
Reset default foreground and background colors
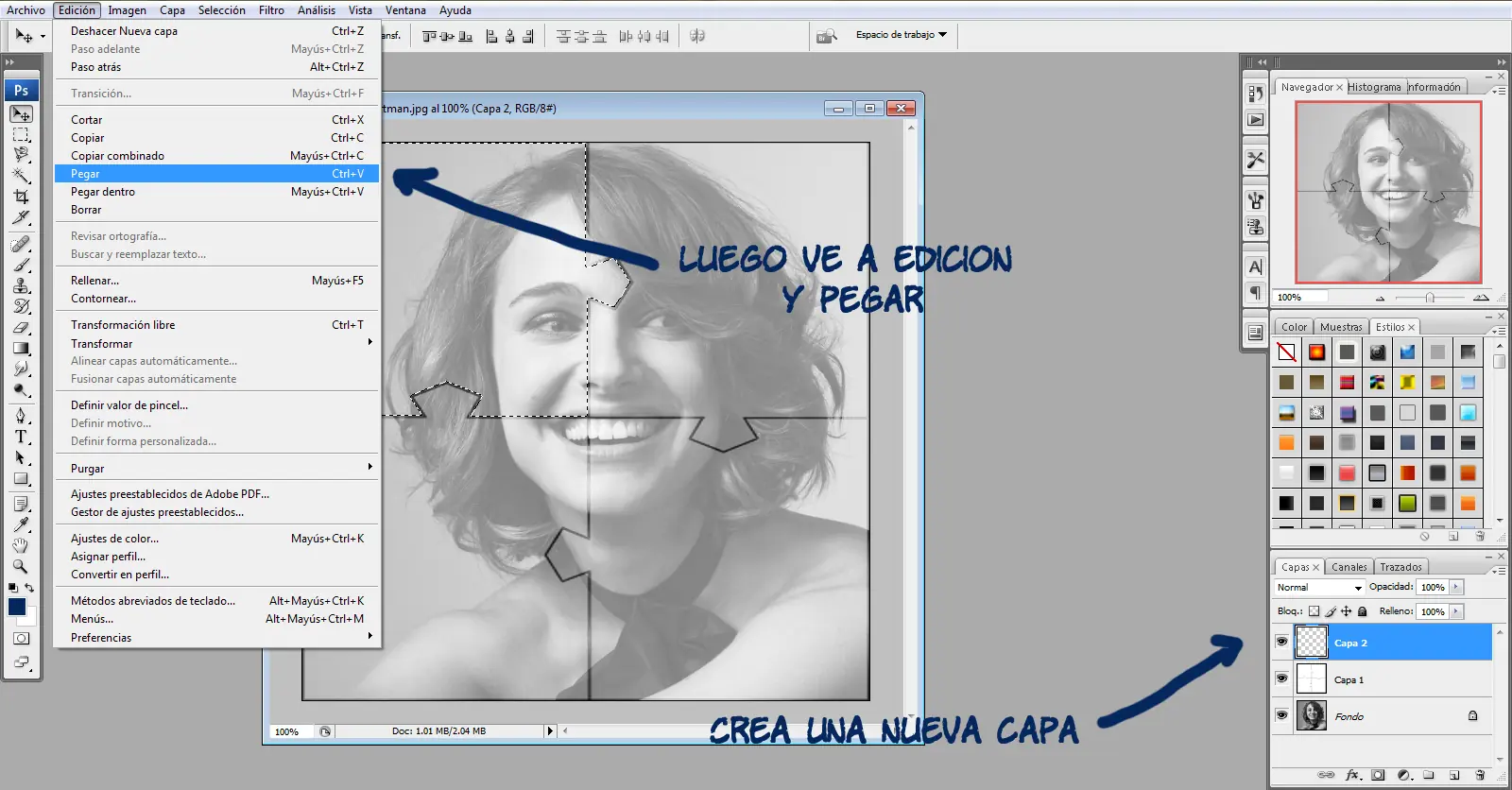click(13, 588)
